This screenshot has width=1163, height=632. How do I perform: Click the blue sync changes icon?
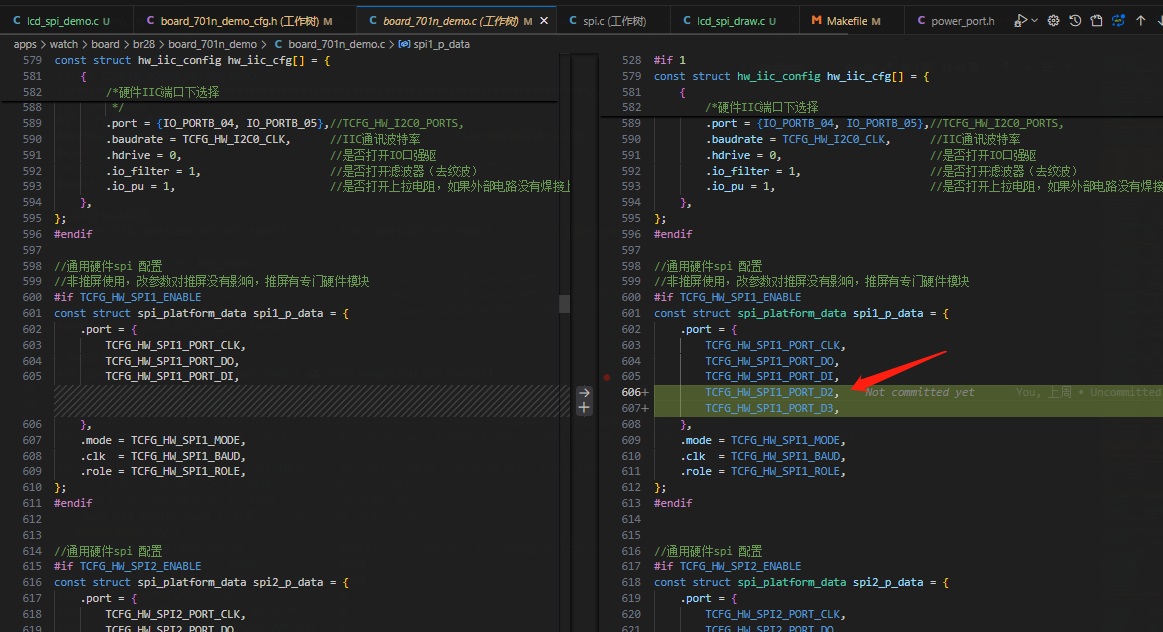tap(1118, 21)
